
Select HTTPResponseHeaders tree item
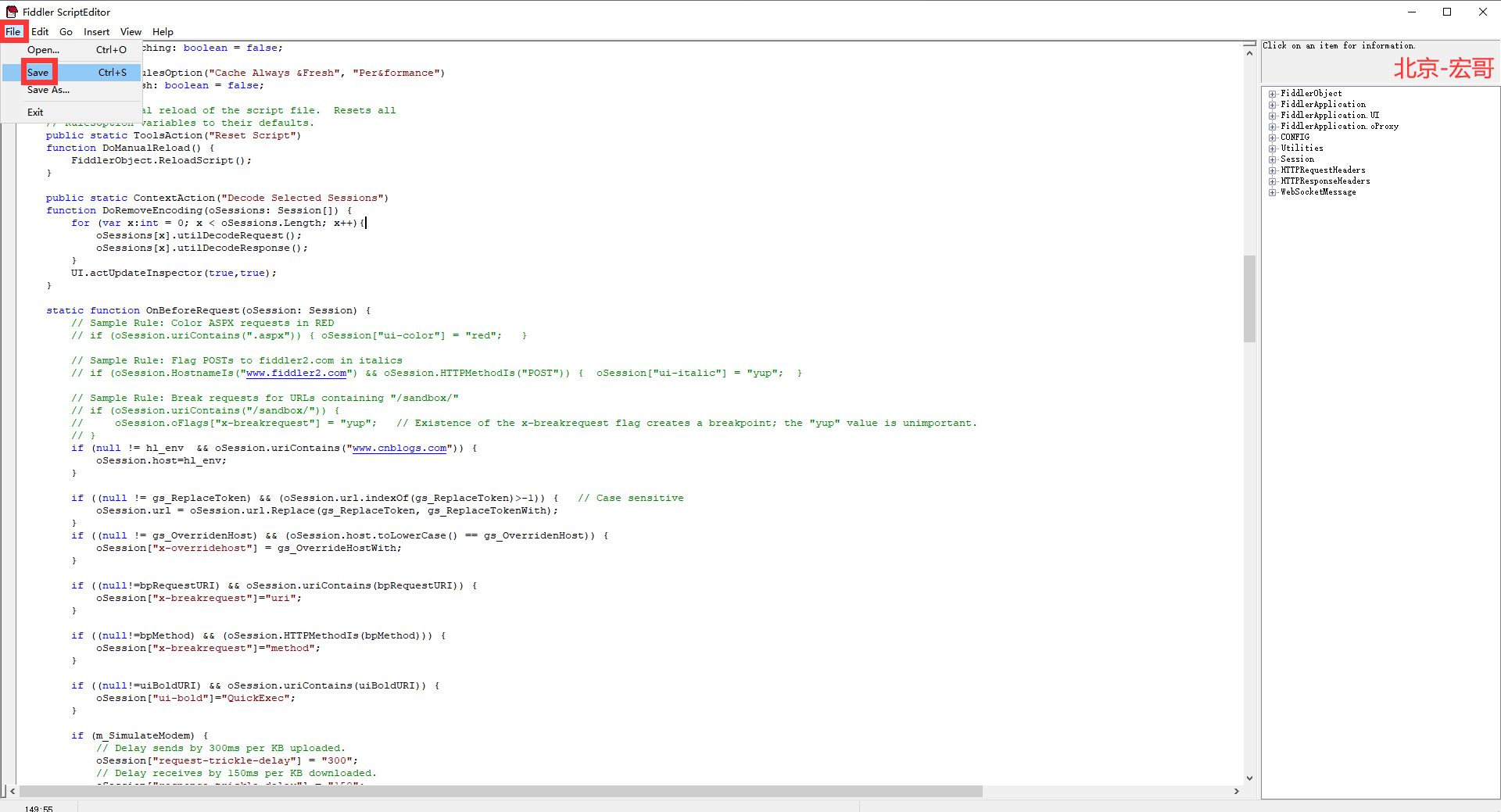pyautogui.click(x=1325, y=181)
